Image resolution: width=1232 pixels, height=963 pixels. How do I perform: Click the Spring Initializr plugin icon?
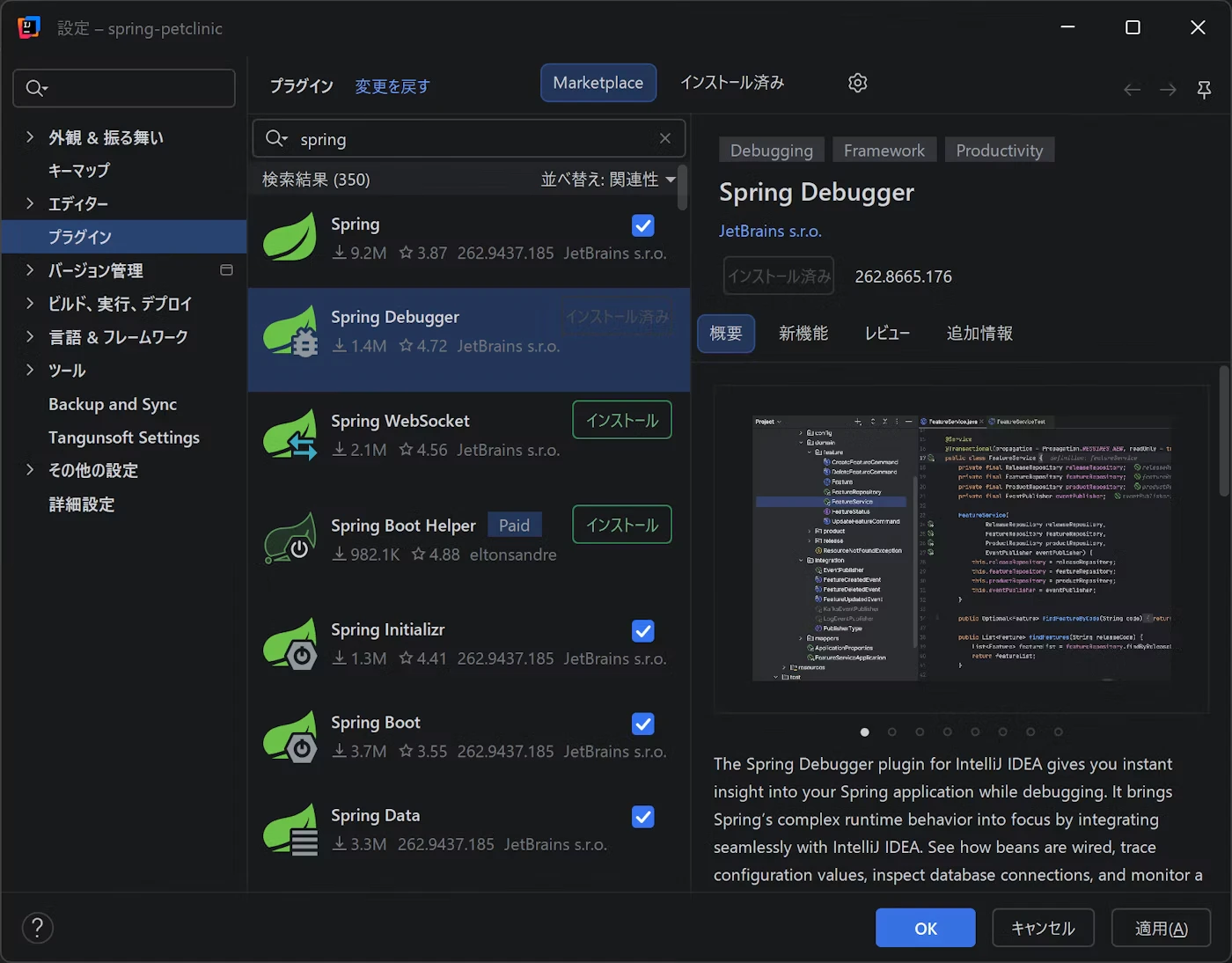coord(290,643)
